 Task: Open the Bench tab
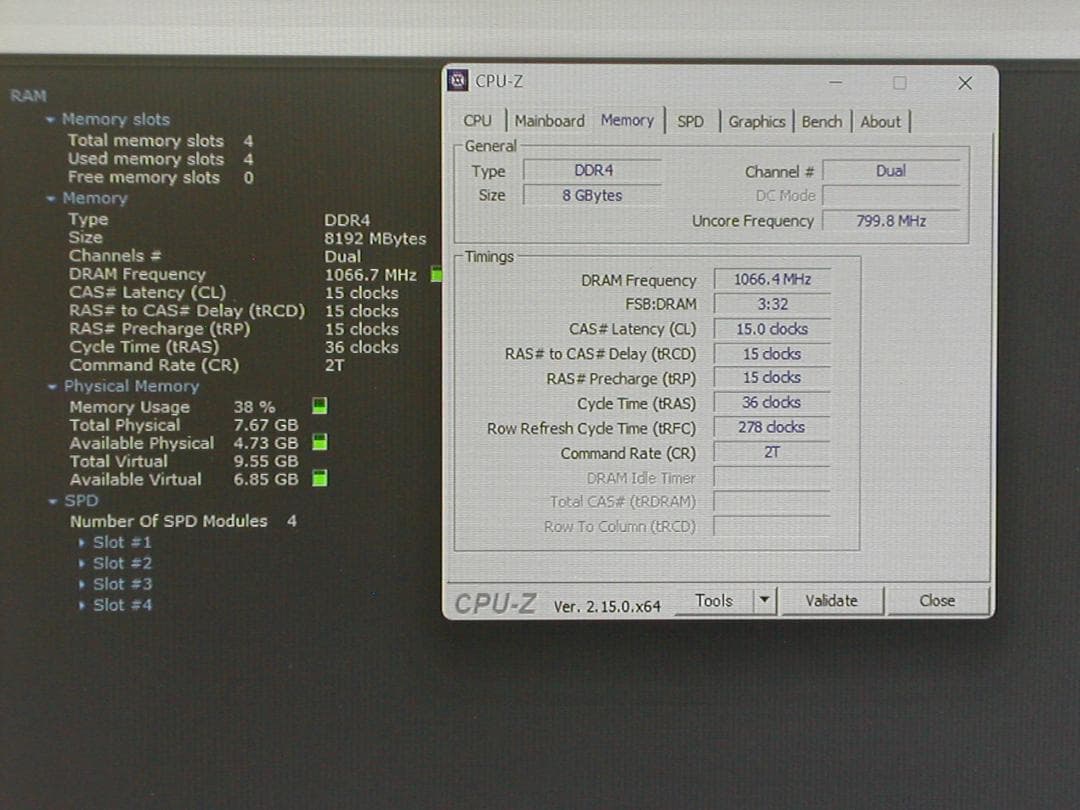pos(821,121)
